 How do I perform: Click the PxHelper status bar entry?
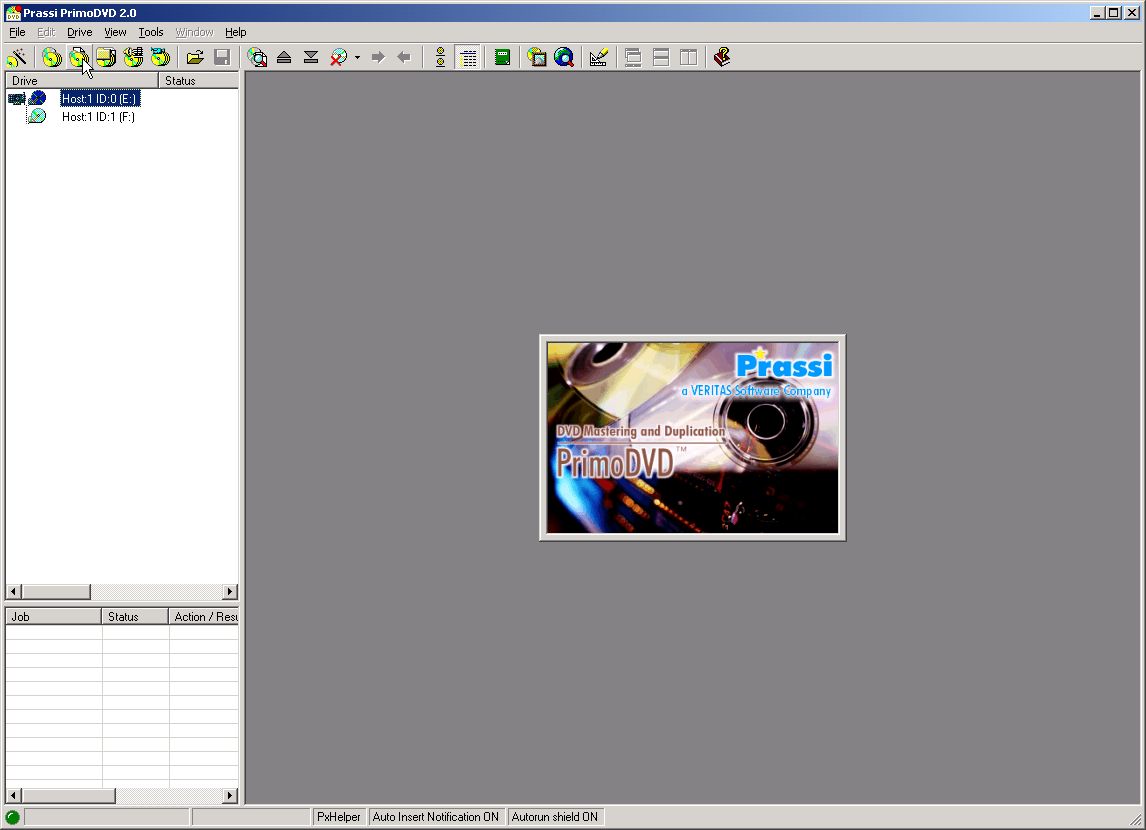338,817
